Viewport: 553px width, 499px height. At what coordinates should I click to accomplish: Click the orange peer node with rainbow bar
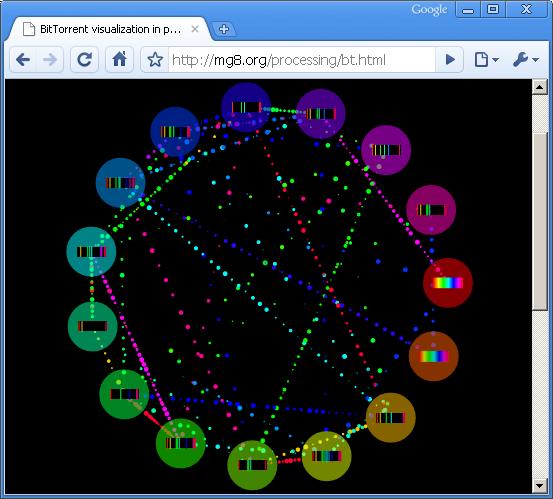click(x=433, y=356)
